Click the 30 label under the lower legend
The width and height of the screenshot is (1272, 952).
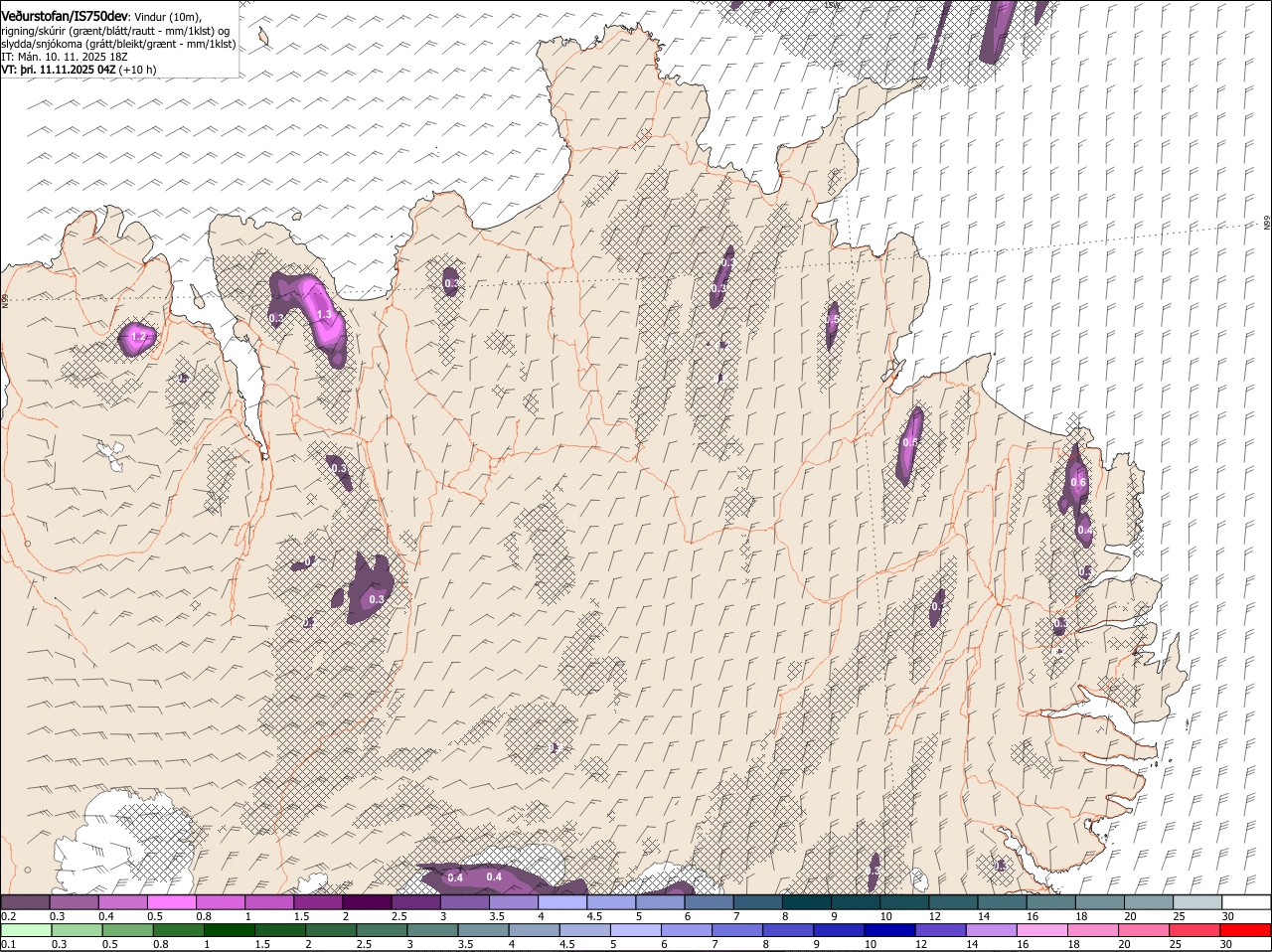(1226, 944)
